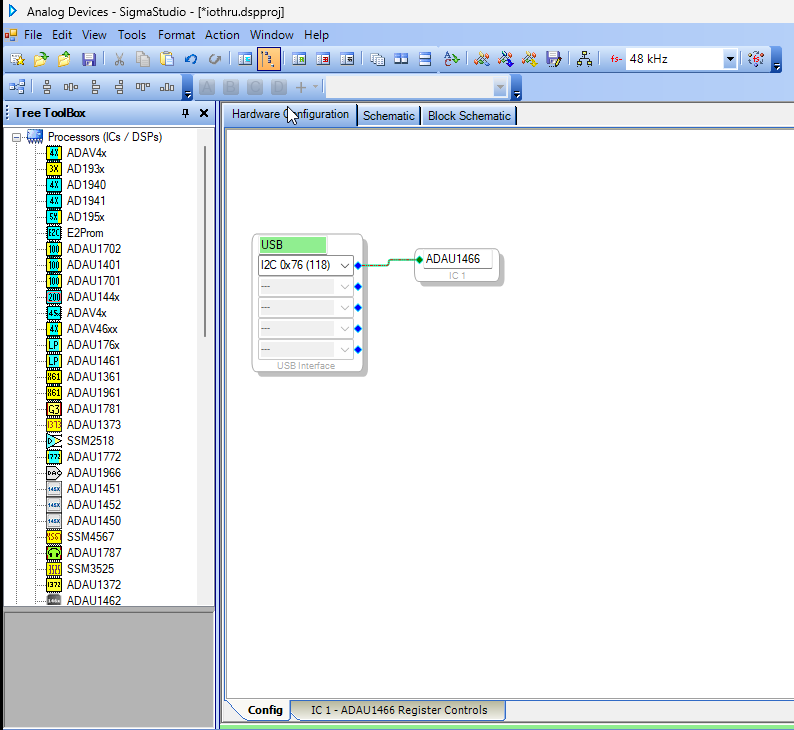This screenshot has height=730, width=794.
Task: Click the Open Project folder icon
Action: pos(41,59)
